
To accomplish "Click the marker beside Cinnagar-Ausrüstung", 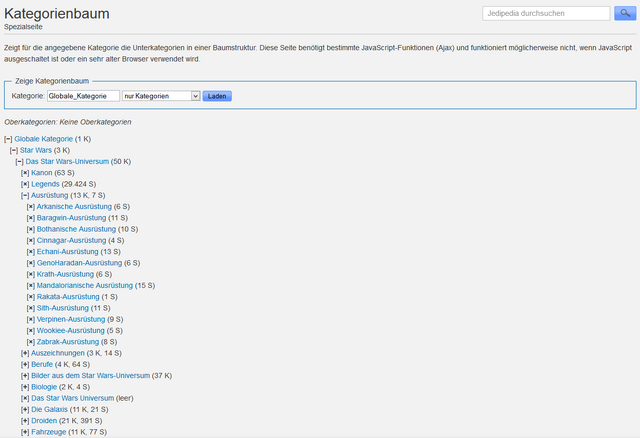I will click(x=31, y=240).
